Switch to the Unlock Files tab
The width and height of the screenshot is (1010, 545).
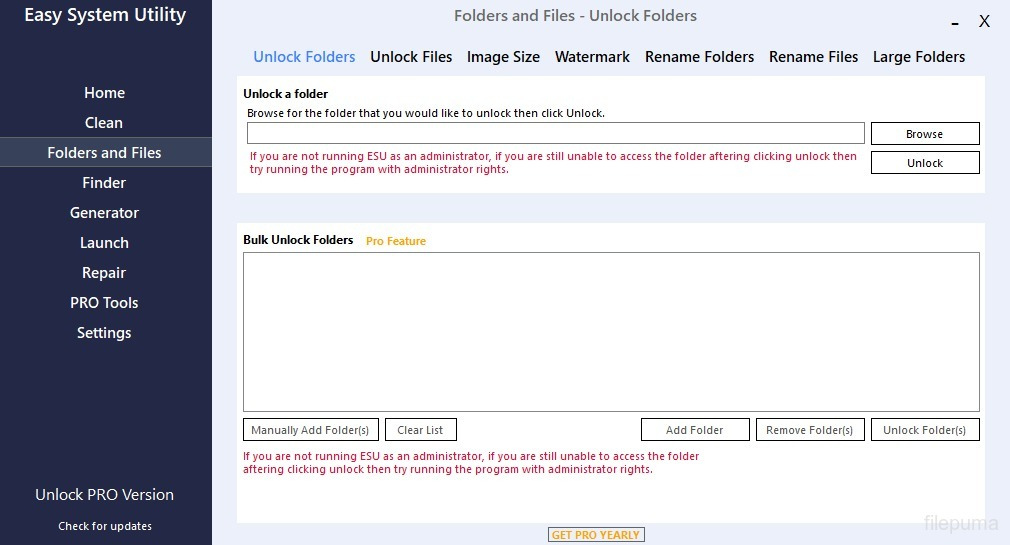pos(411,57)
